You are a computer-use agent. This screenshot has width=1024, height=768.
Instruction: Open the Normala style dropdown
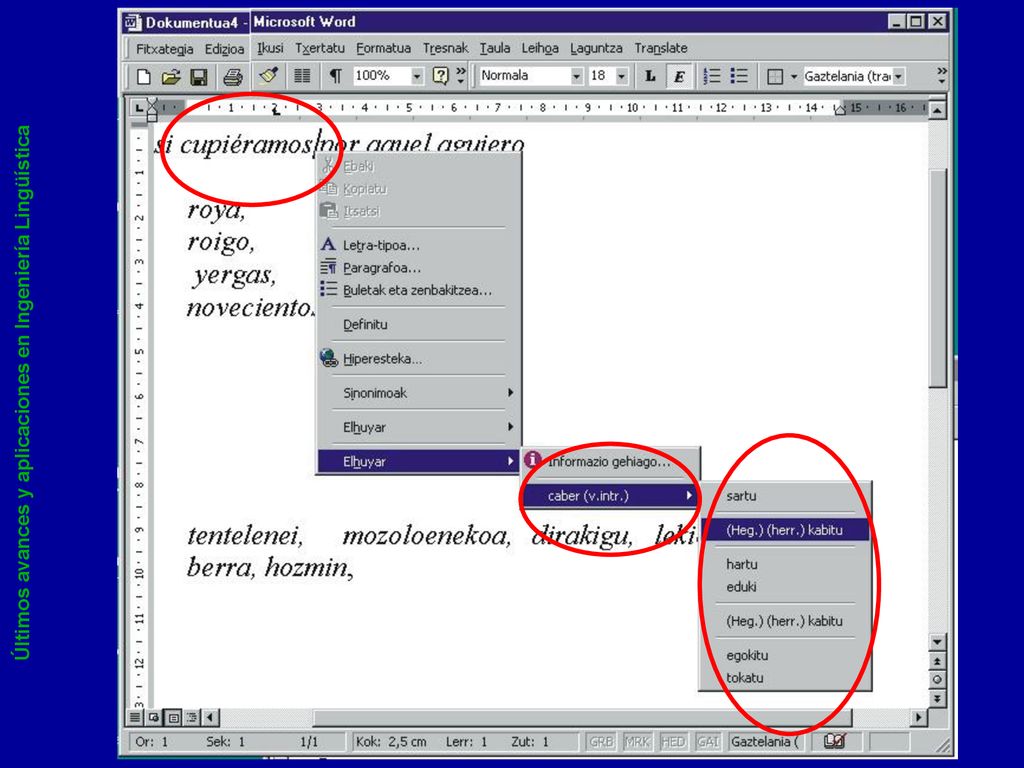click(576, 76)
